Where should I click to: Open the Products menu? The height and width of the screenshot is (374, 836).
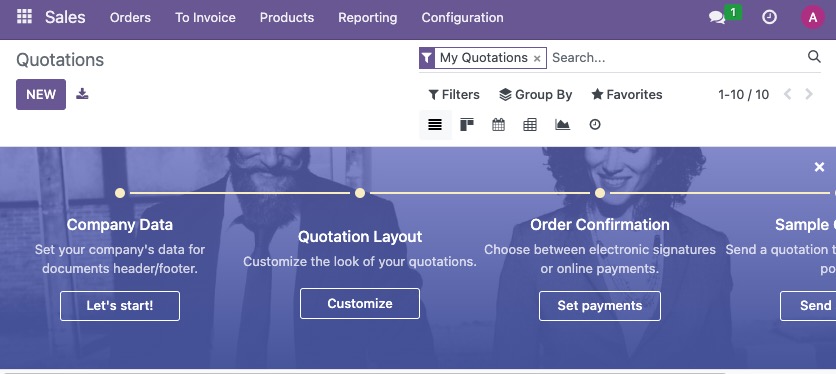287,18
